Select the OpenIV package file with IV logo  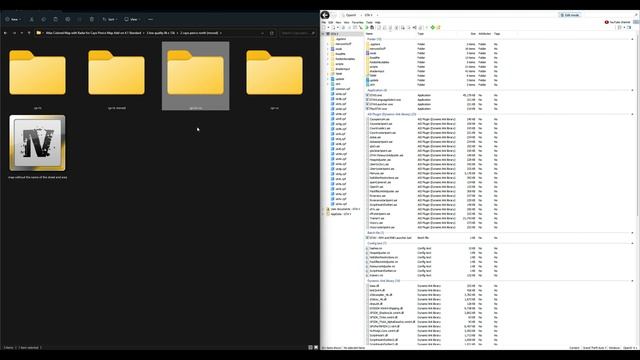(38, 147)
